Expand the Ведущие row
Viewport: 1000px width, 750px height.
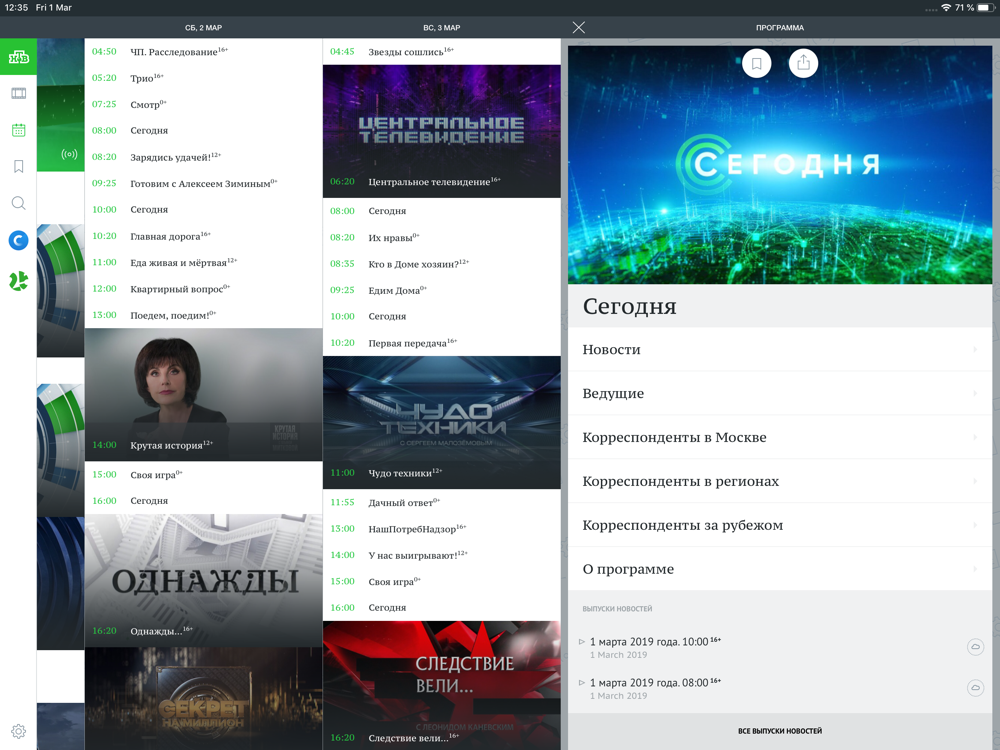779,393
